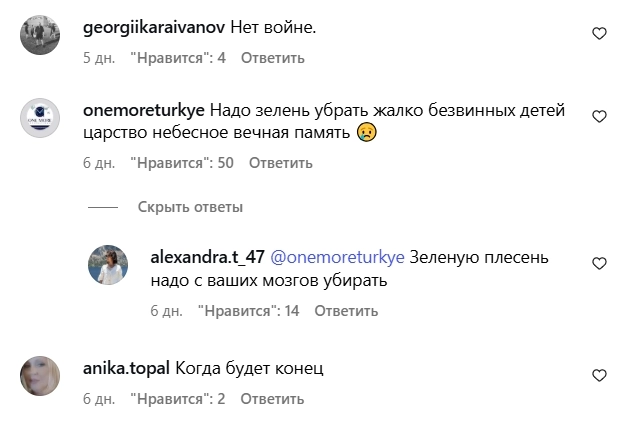
Task: Like georgiikaraivanov's comment with heart icon
Action: pos(599,34)
